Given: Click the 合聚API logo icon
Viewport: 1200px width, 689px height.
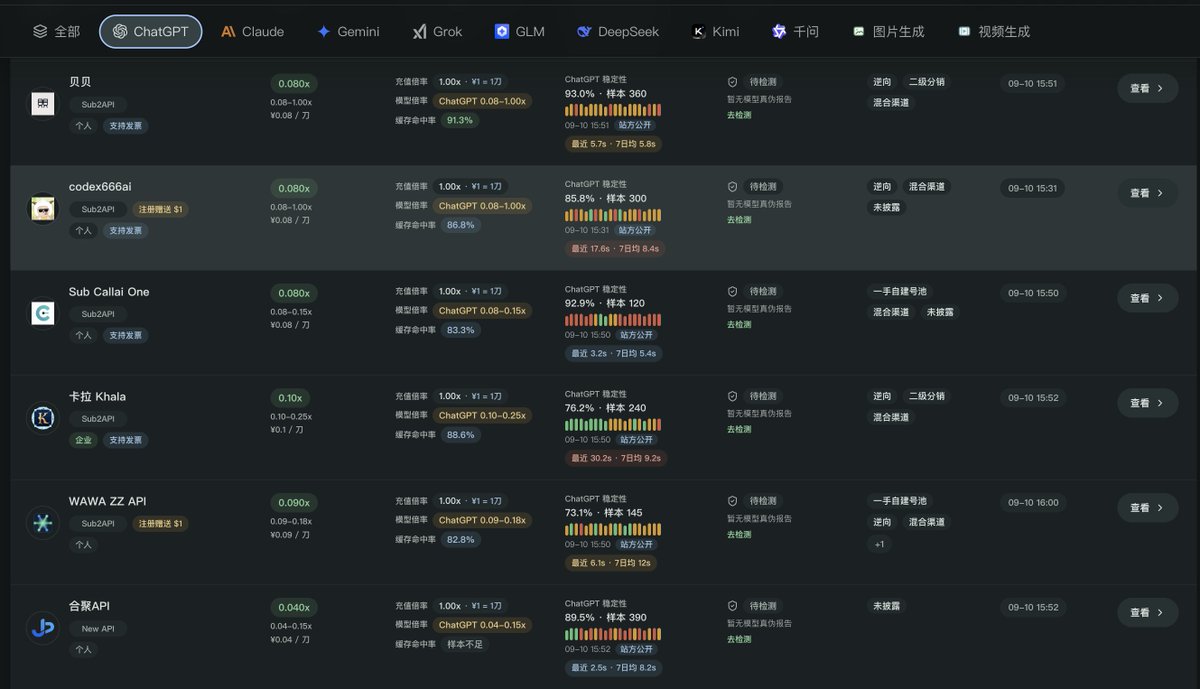Looking at the screenshot, I should (43, 628).
